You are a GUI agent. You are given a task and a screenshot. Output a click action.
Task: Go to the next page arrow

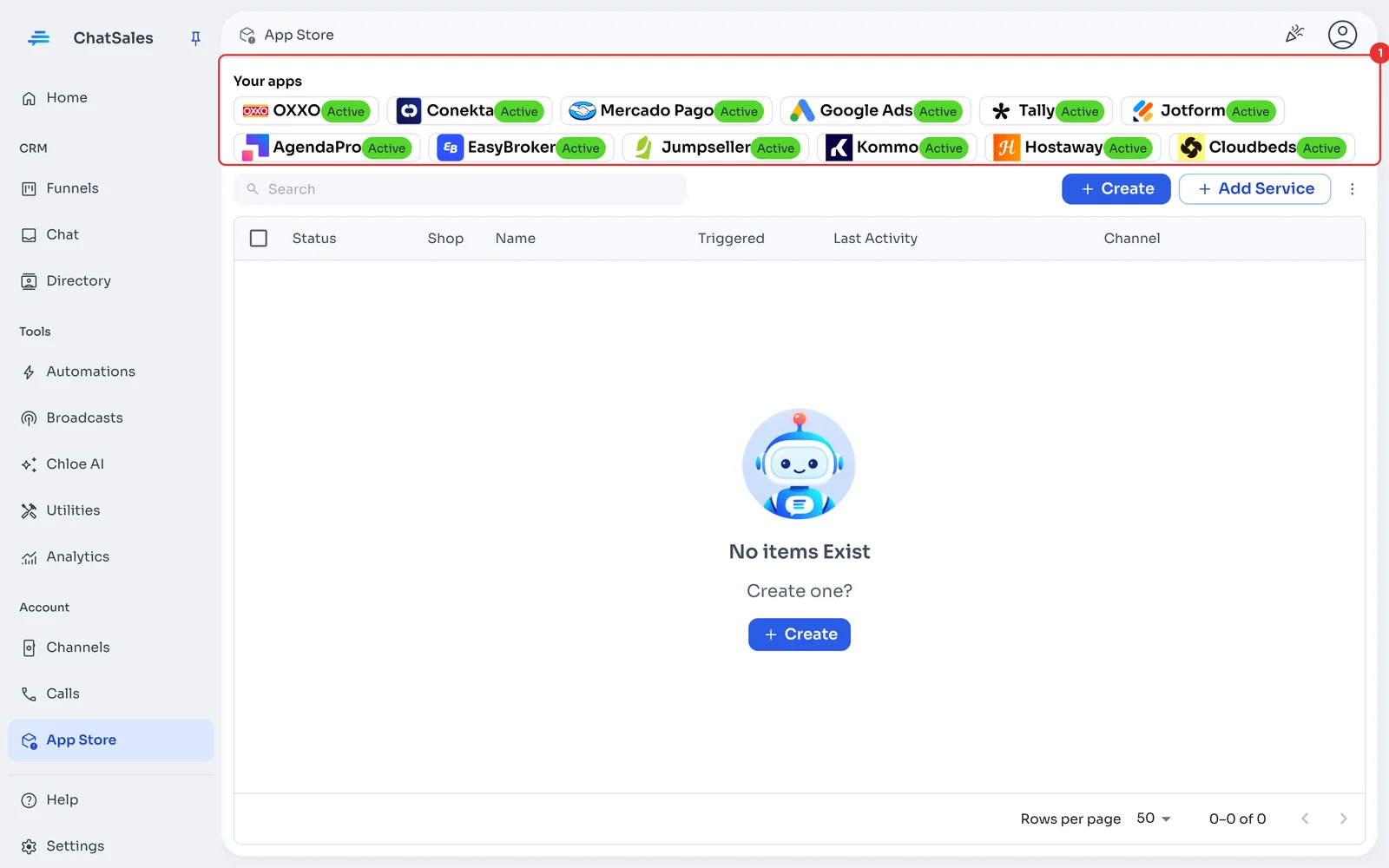click(1343, 819)
